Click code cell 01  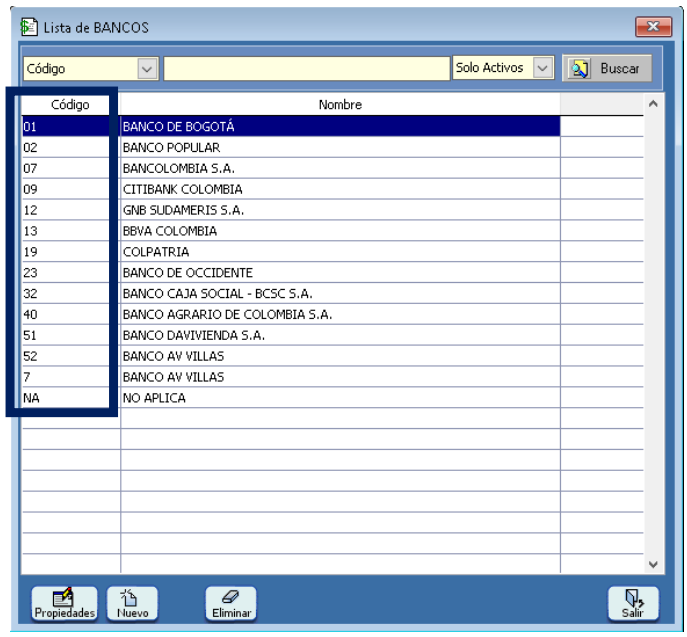(71, 127)
